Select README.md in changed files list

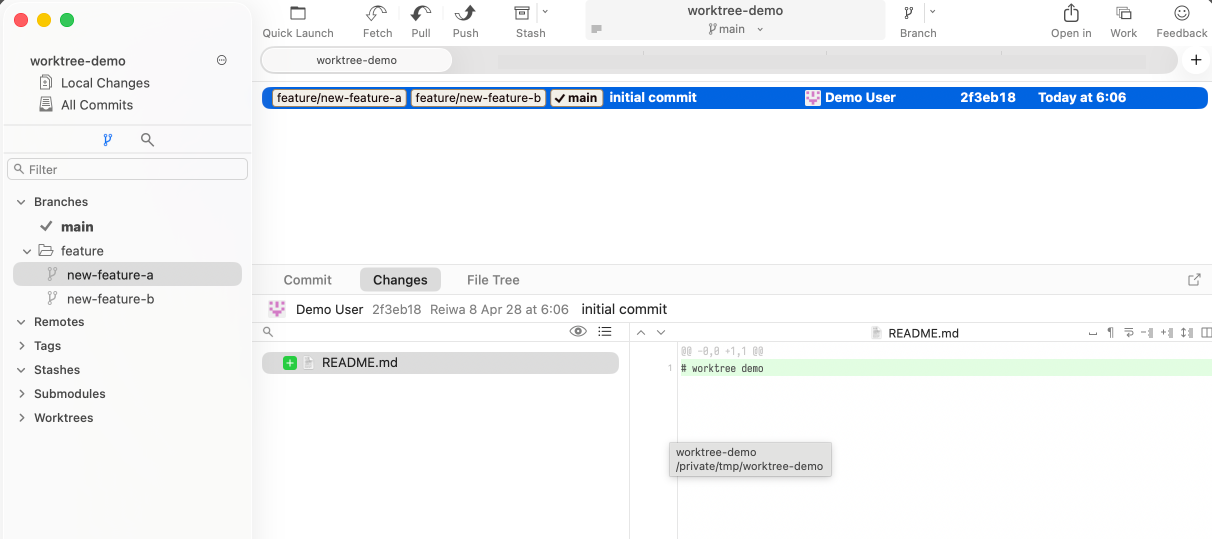tap(440, 363)
